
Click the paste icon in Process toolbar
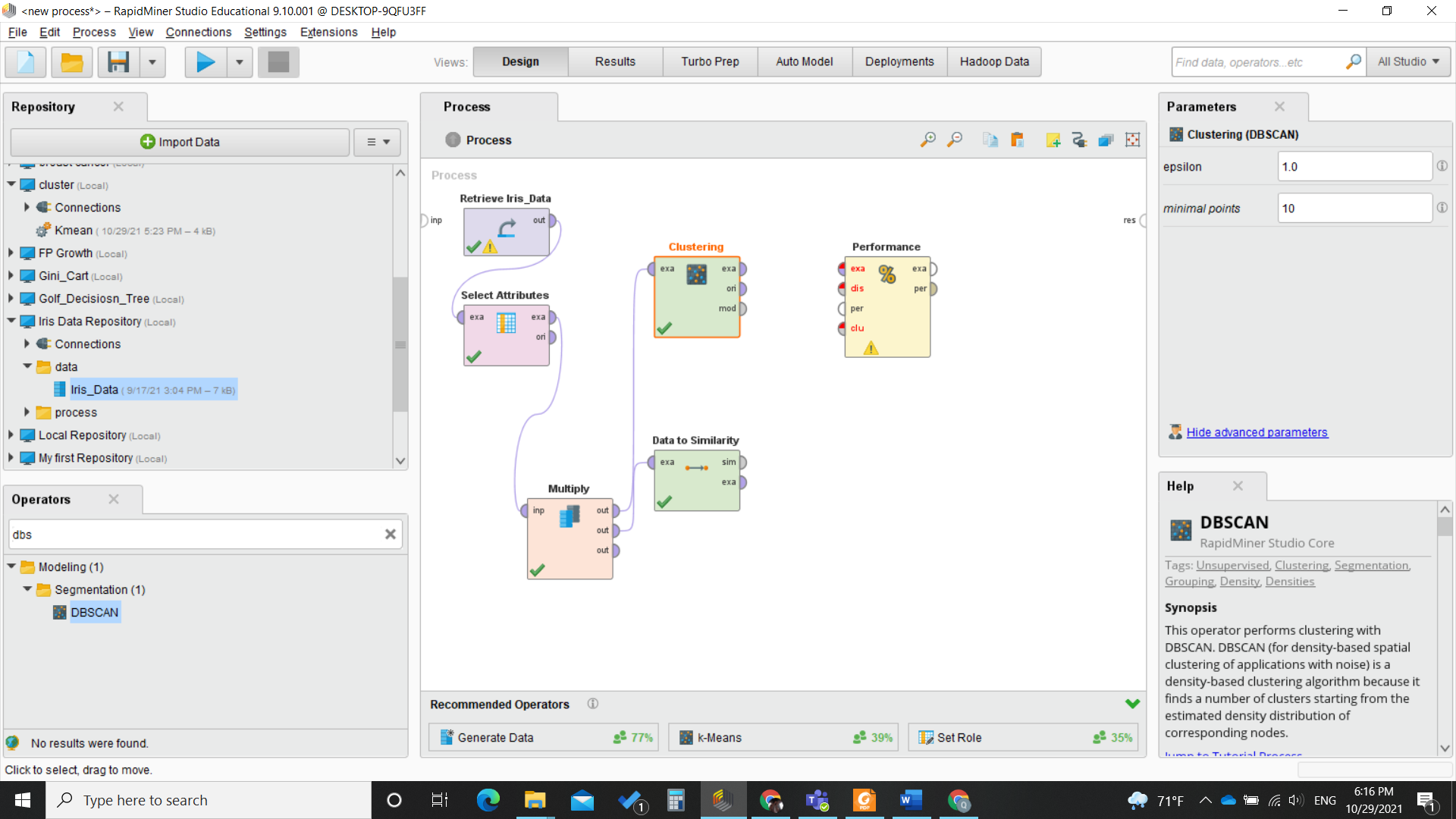point(1017,140)
